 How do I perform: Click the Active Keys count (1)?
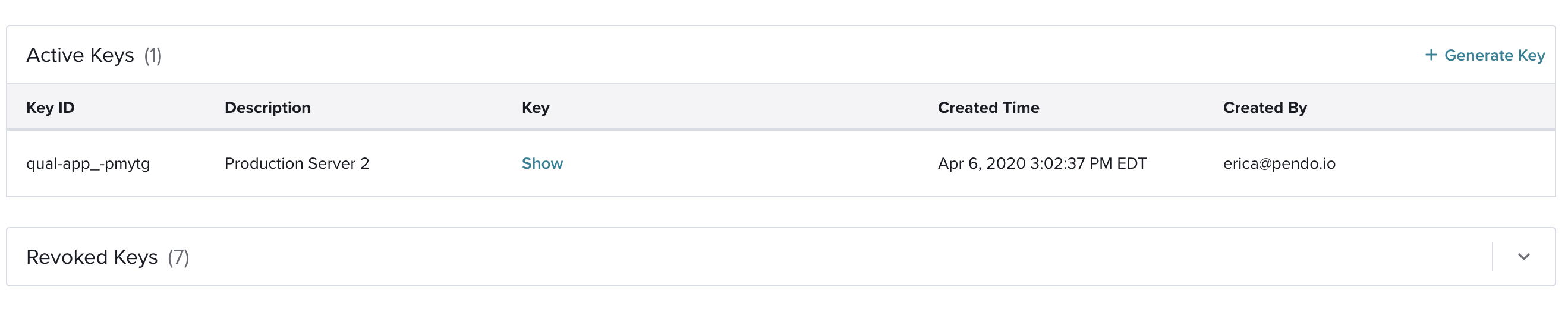click(153, 55)
